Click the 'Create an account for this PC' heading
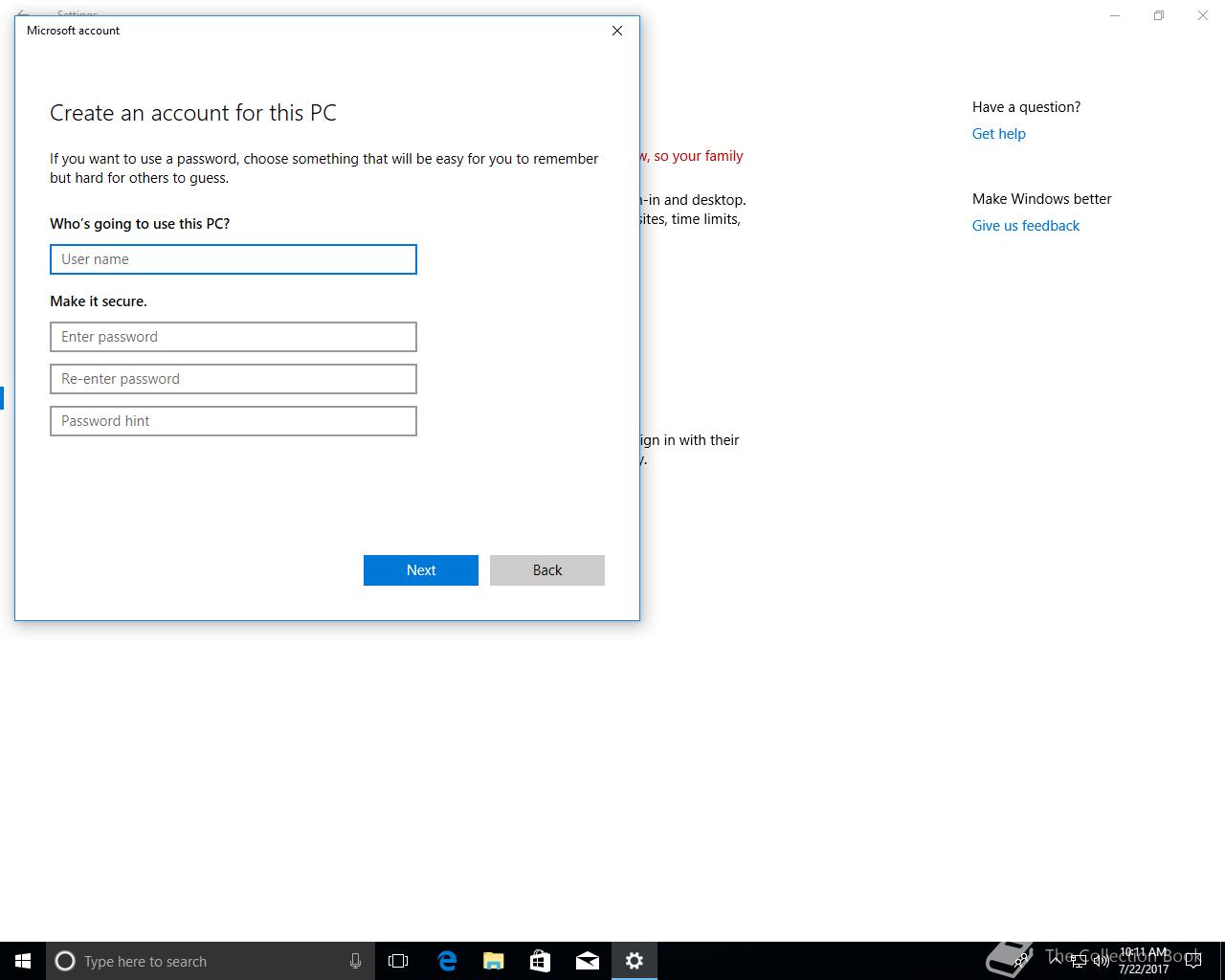The image size is (1225, 980). [193, 113]
